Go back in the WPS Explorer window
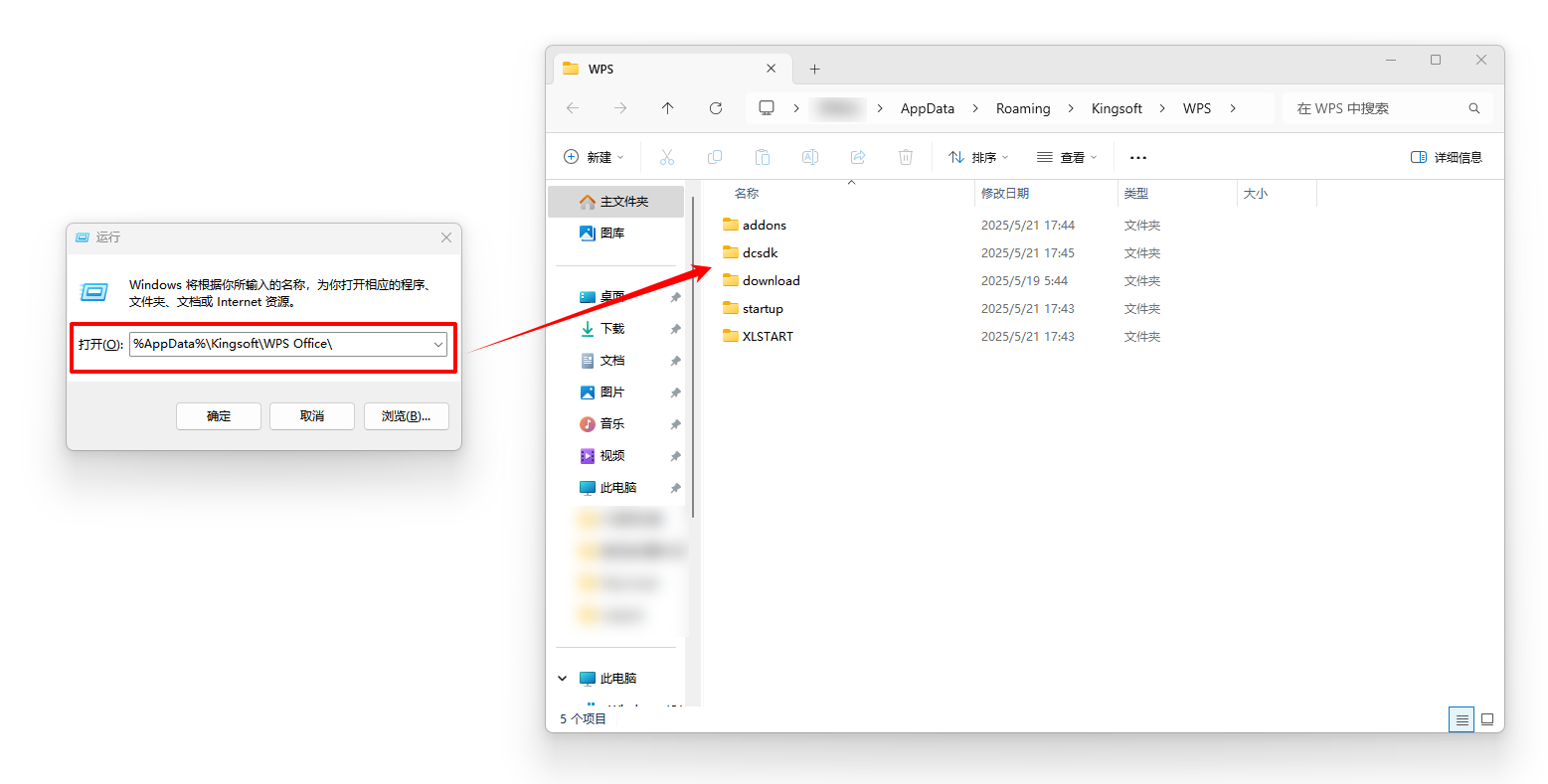 573,108
